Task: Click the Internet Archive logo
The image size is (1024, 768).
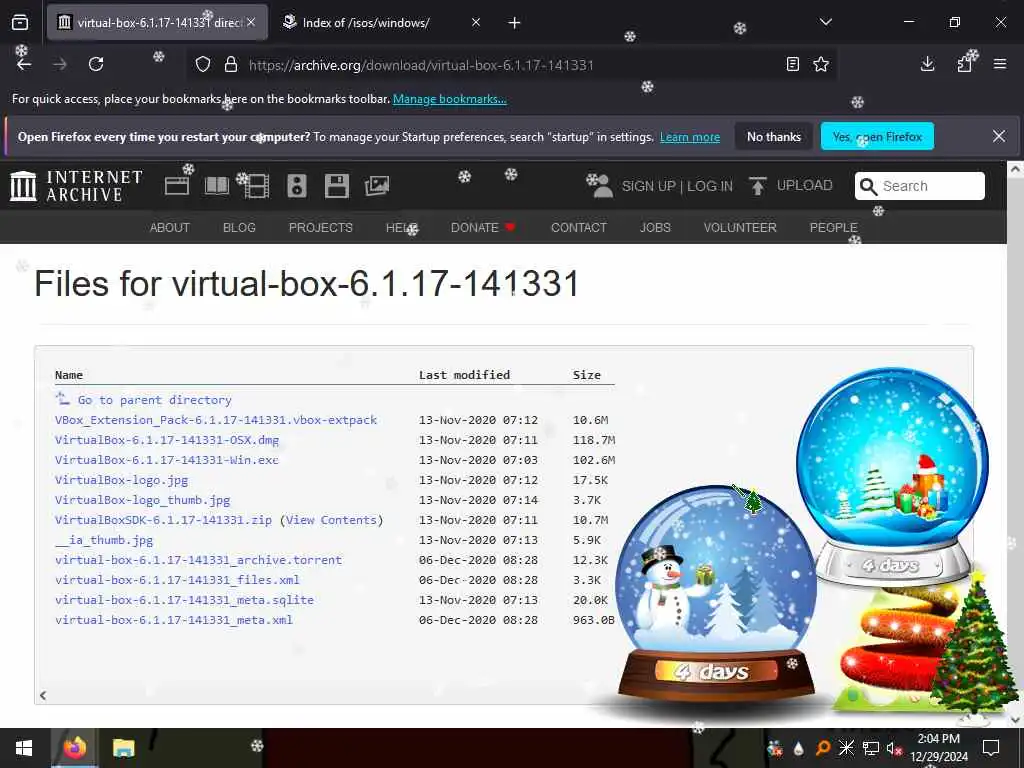Action: pos(76,186)
